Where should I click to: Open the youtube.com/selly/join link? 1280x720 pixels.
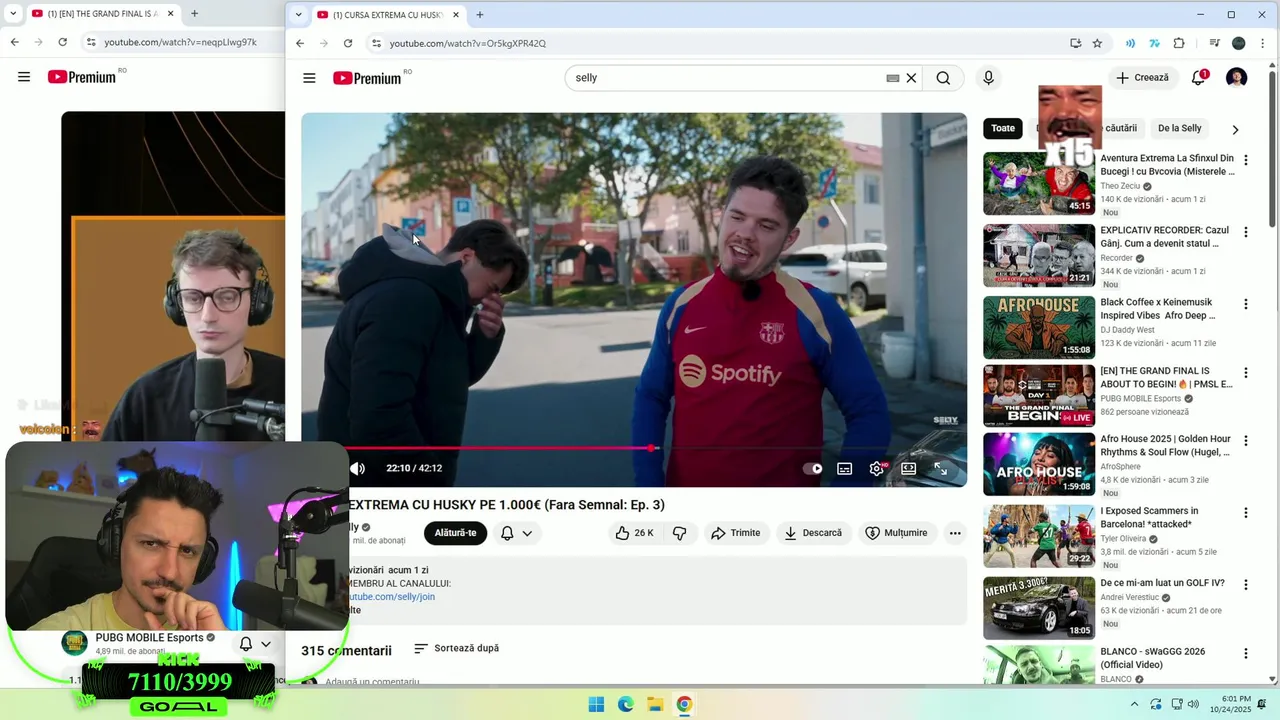[391, 597]
